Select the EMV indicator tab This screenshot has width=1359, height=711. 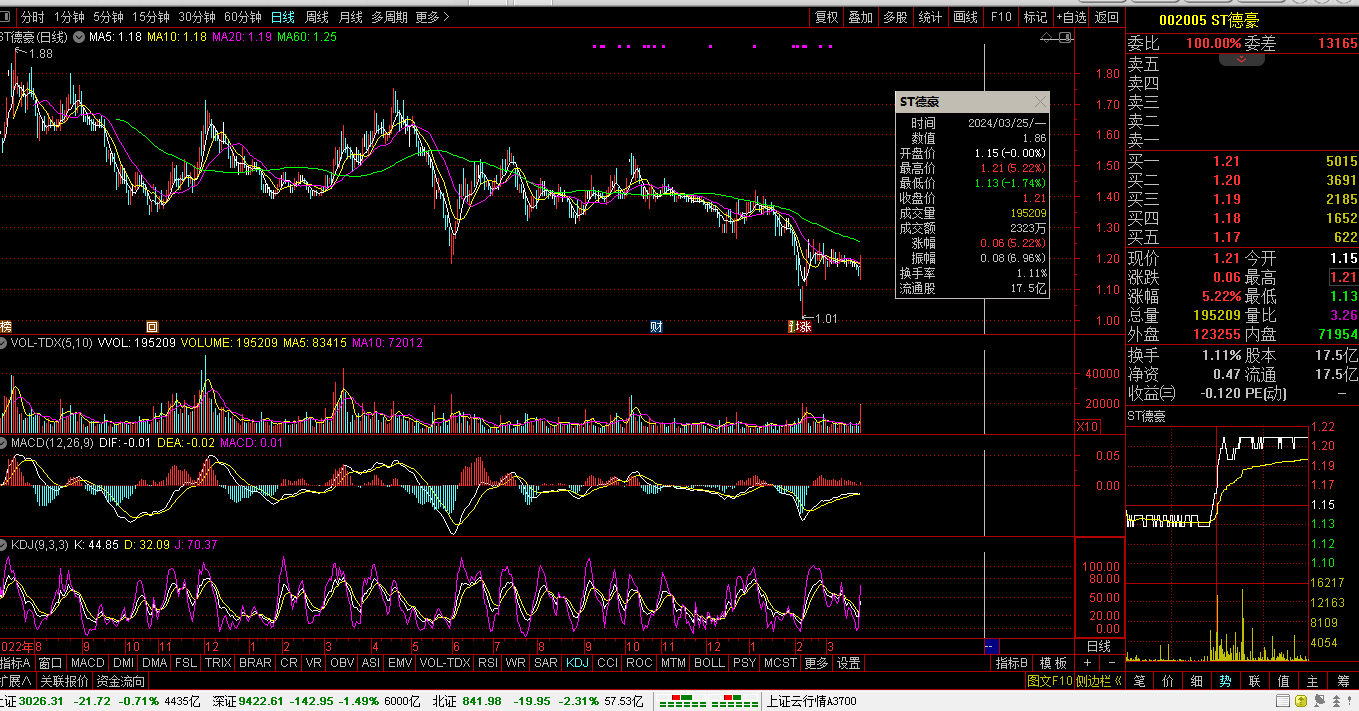coord(400,663)
